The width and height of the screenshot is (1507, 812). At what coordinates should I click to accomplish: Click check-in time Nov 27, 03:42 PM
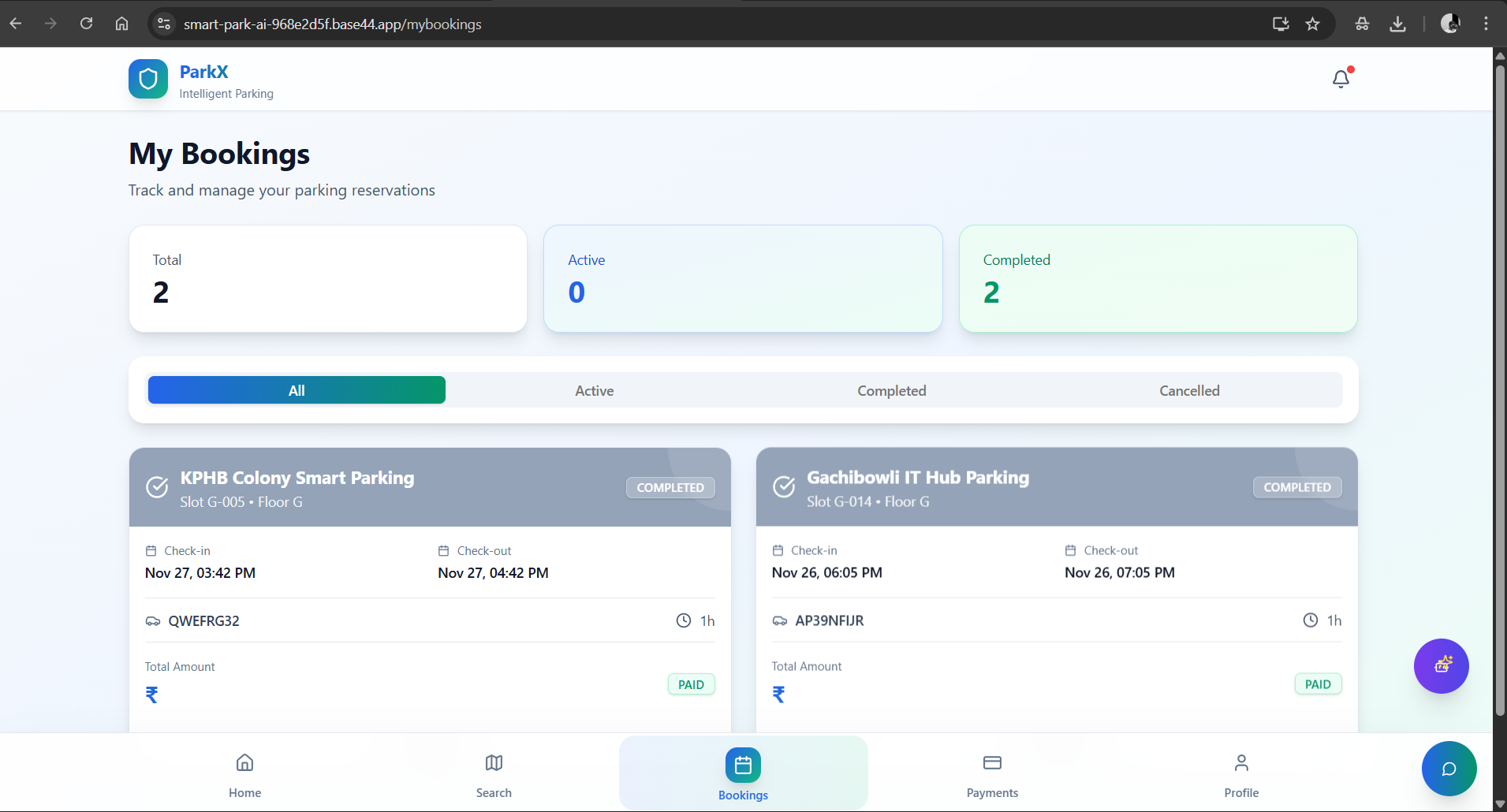[200, 573]
